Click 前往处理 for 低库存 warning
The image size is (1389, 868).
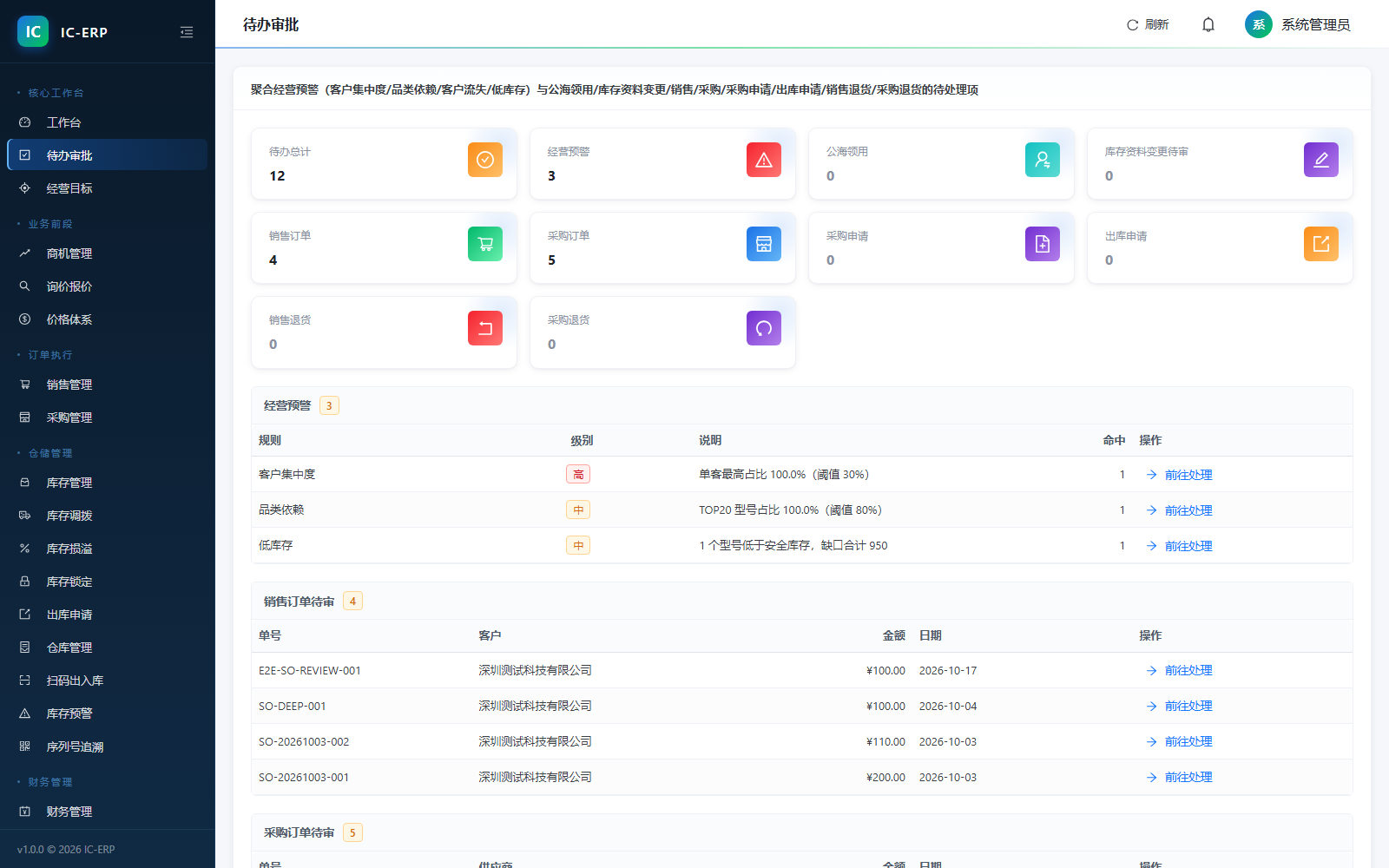(x=1179, y=546)
